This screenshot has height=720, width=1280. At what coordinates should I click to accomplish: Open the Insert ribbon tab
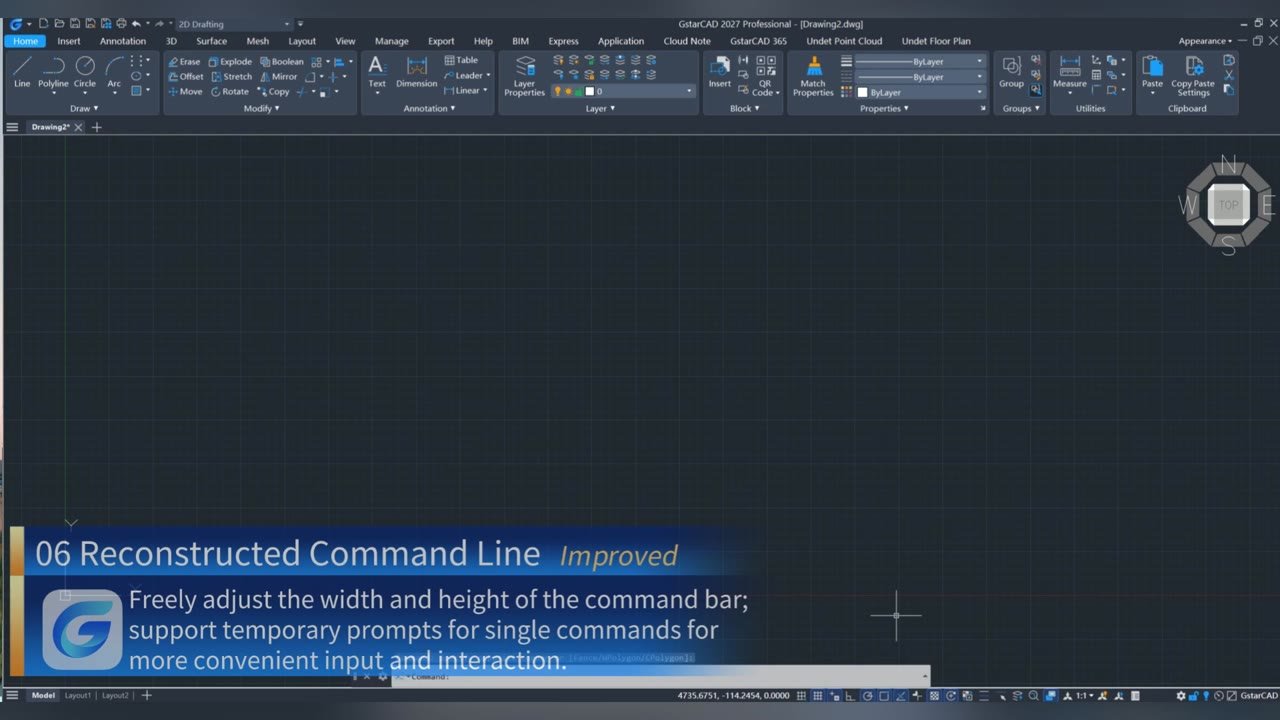point(69,41)
